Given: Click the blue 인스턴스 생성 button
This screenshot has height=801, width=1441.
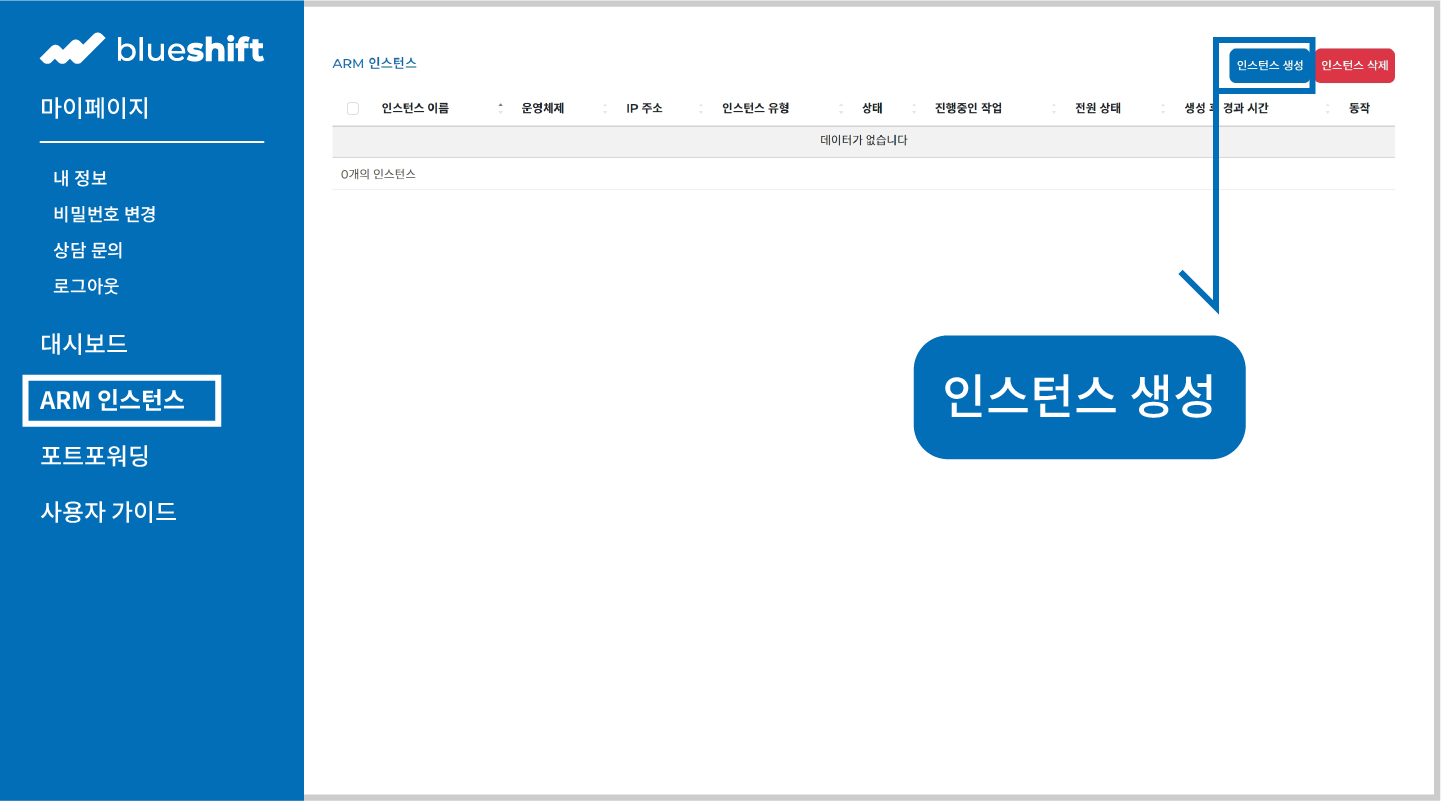Looking at the screenshot, I should (x=1267, y=64).
